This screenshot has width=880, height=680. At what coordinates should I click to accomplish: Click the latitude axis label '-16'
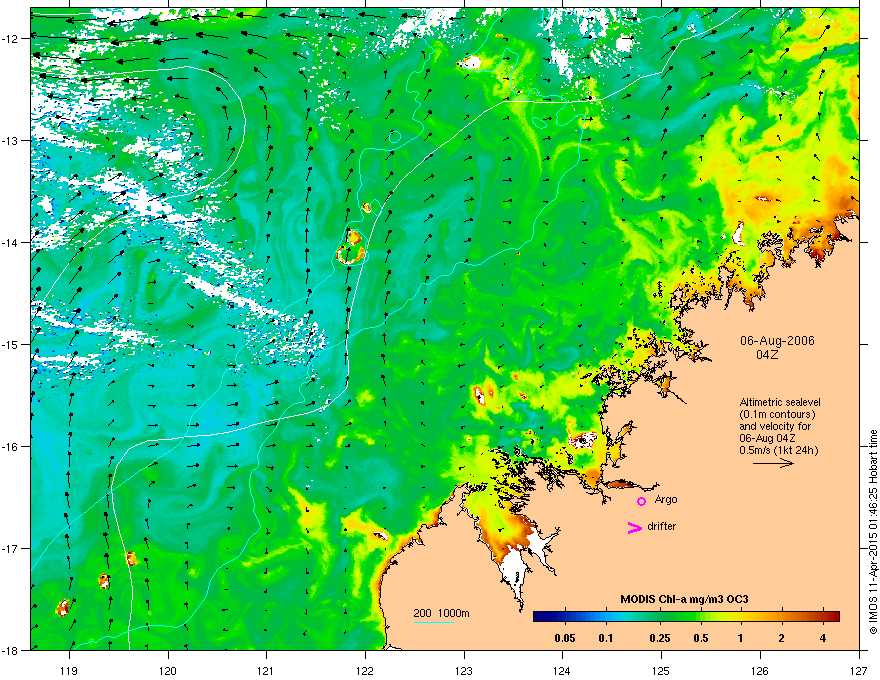[11, 447]
